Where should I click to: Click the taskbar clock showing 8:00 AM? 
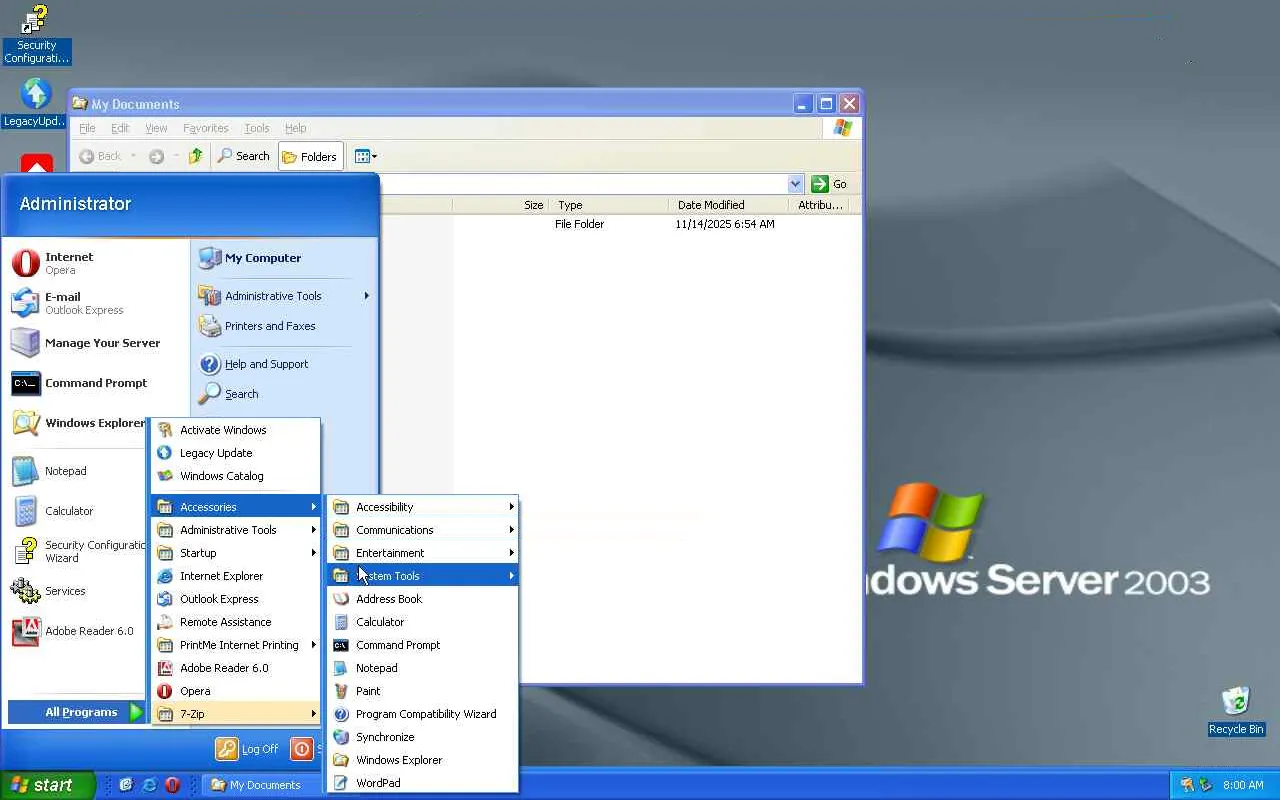1243,785
